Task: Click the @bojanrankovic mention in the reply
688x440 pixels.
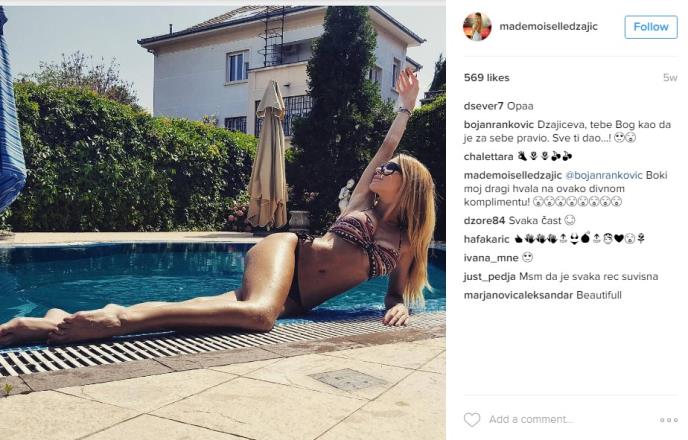Action: point(604,175)
